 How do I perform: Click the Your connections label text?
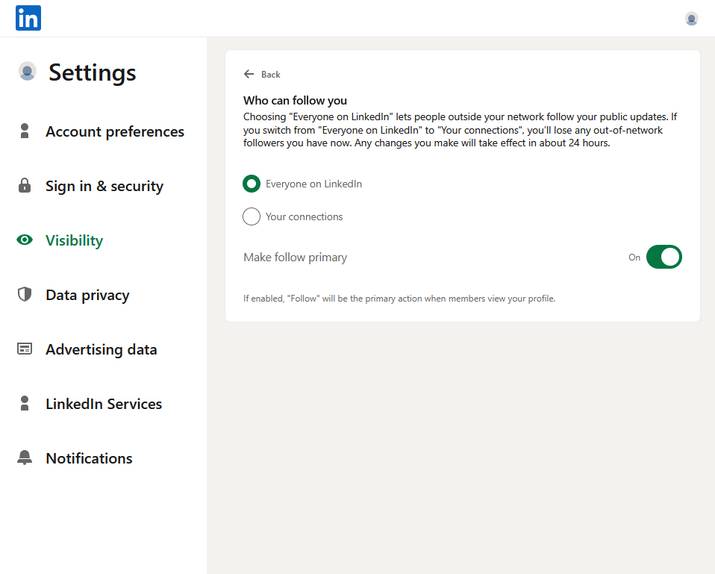304,217
